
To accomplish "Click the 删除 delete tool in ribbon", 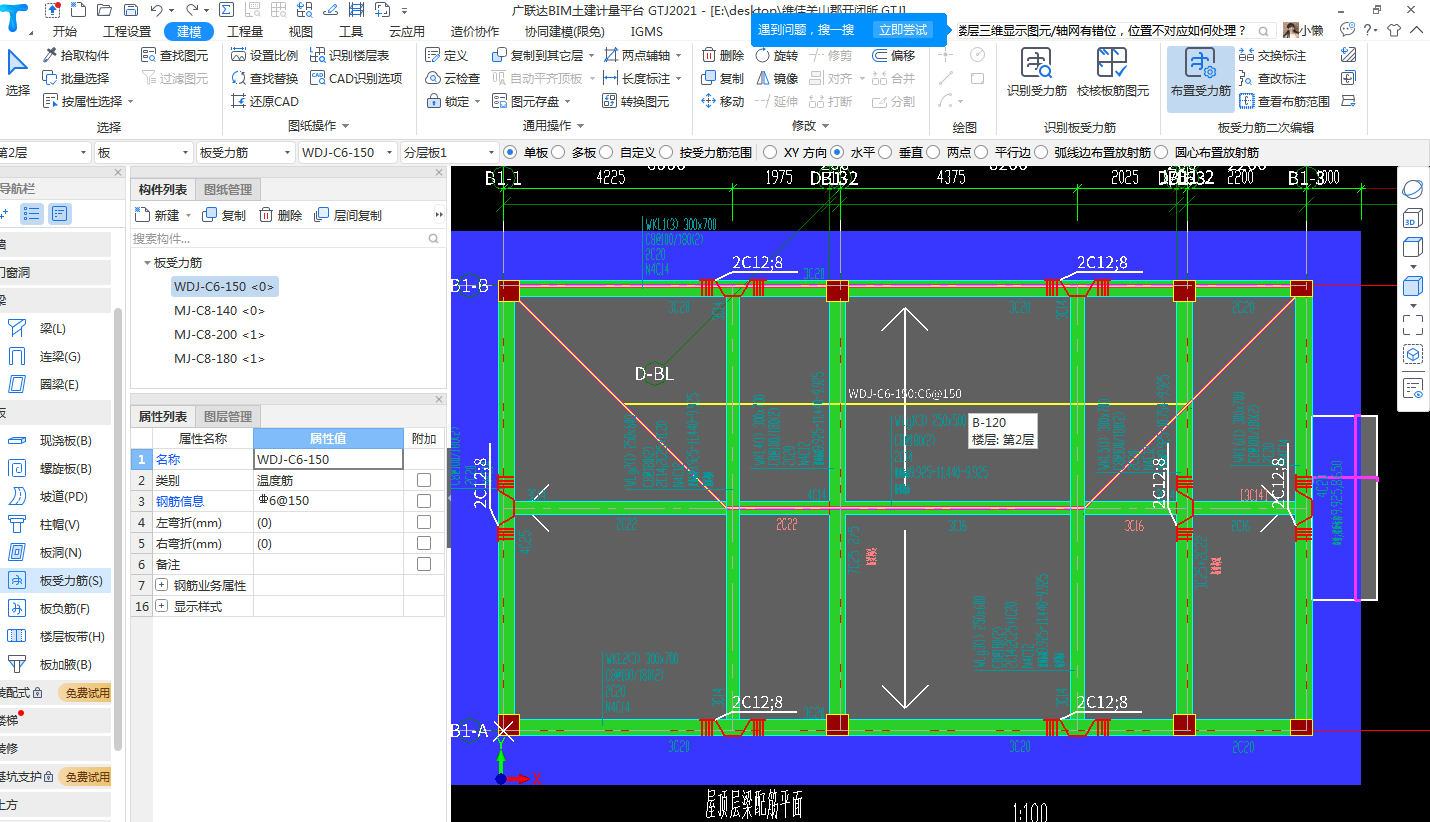I will point(722,55).
